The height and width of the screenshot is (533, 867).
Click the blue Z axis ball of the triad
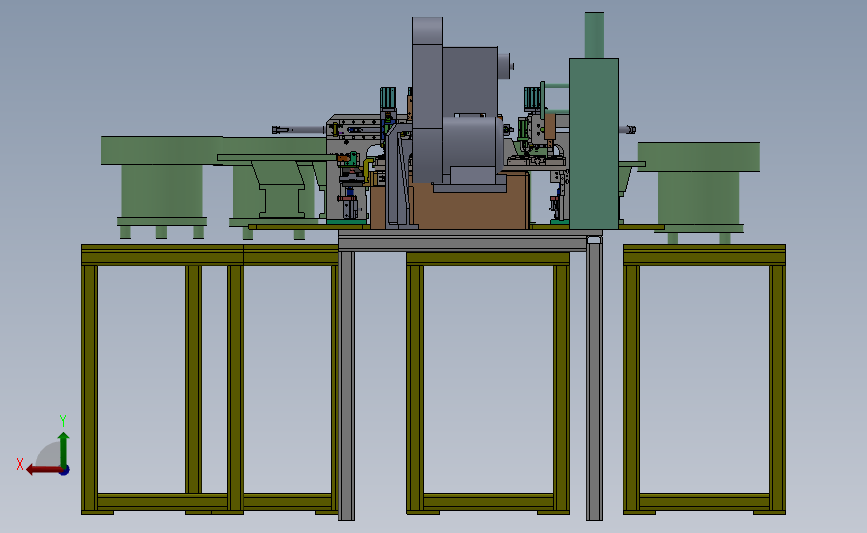(x=65, y=471)
